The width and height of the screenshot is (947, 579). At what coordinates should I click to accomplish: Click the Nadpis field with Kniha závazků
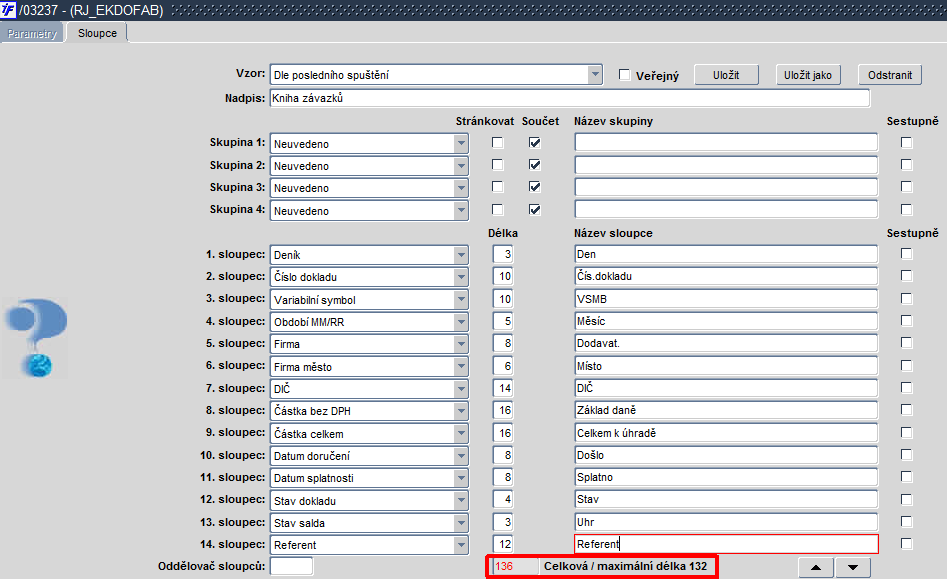[x=570, y=98]
